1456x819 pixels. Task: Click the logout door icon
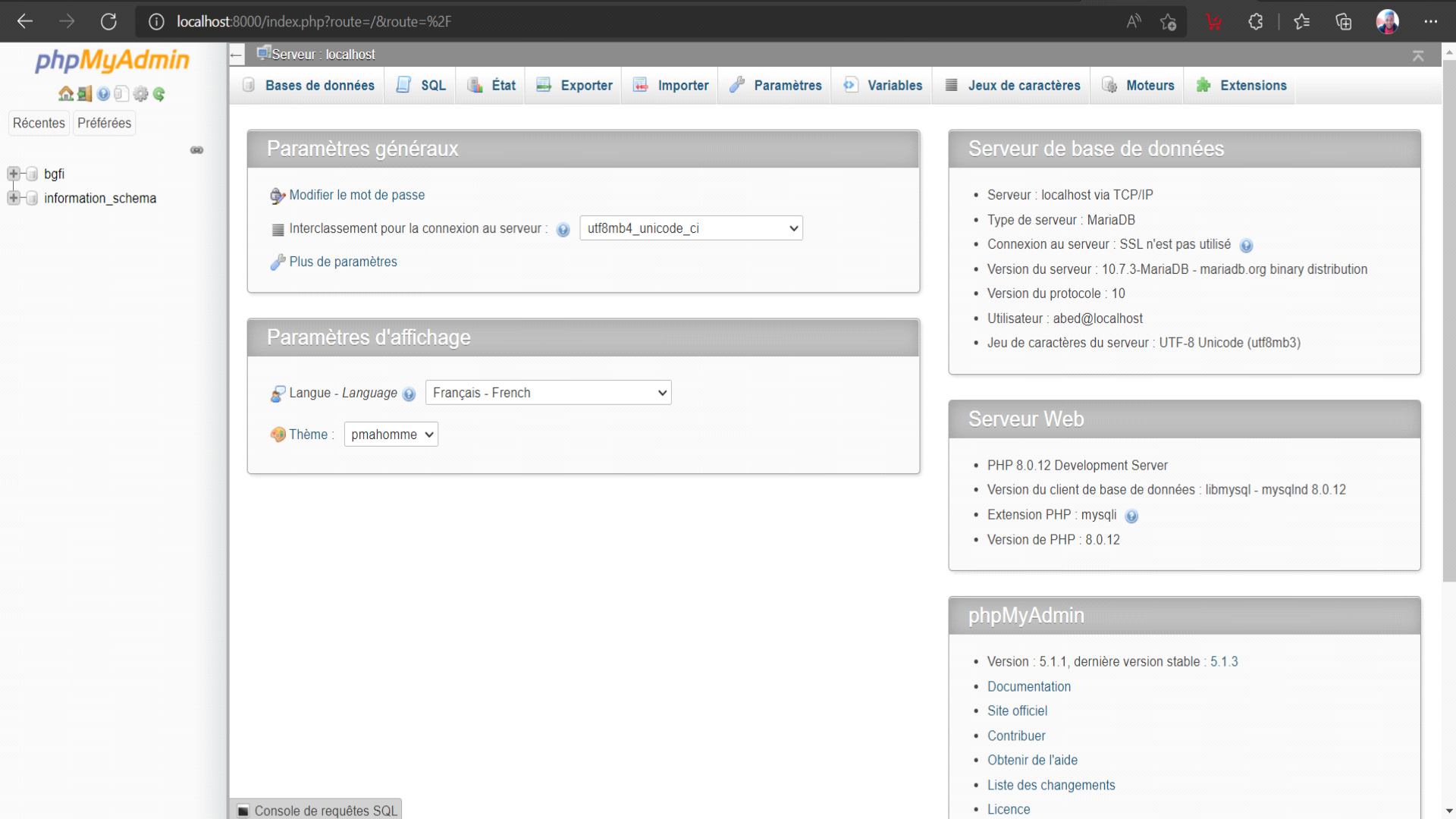[84, 94]
